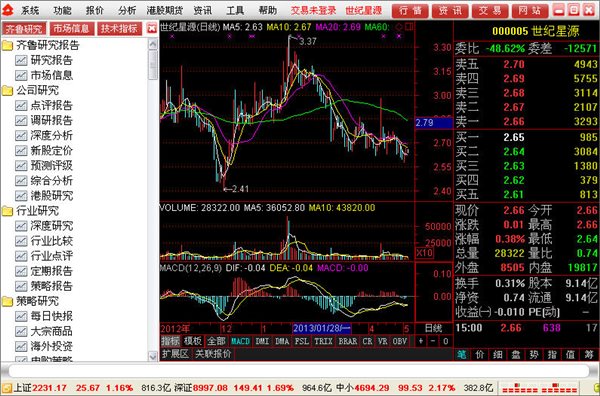The width and height of the screenshot is (600, 396).
Task: Close the research side panel with red X
Action: pyautogui.click(x=152, y=28)
